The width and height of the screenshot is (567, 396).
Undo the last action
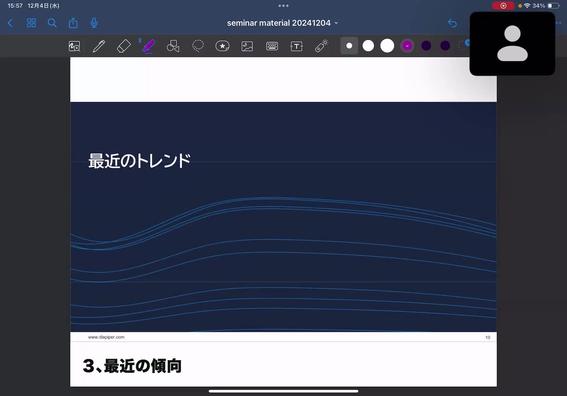[x=452, y=23]
